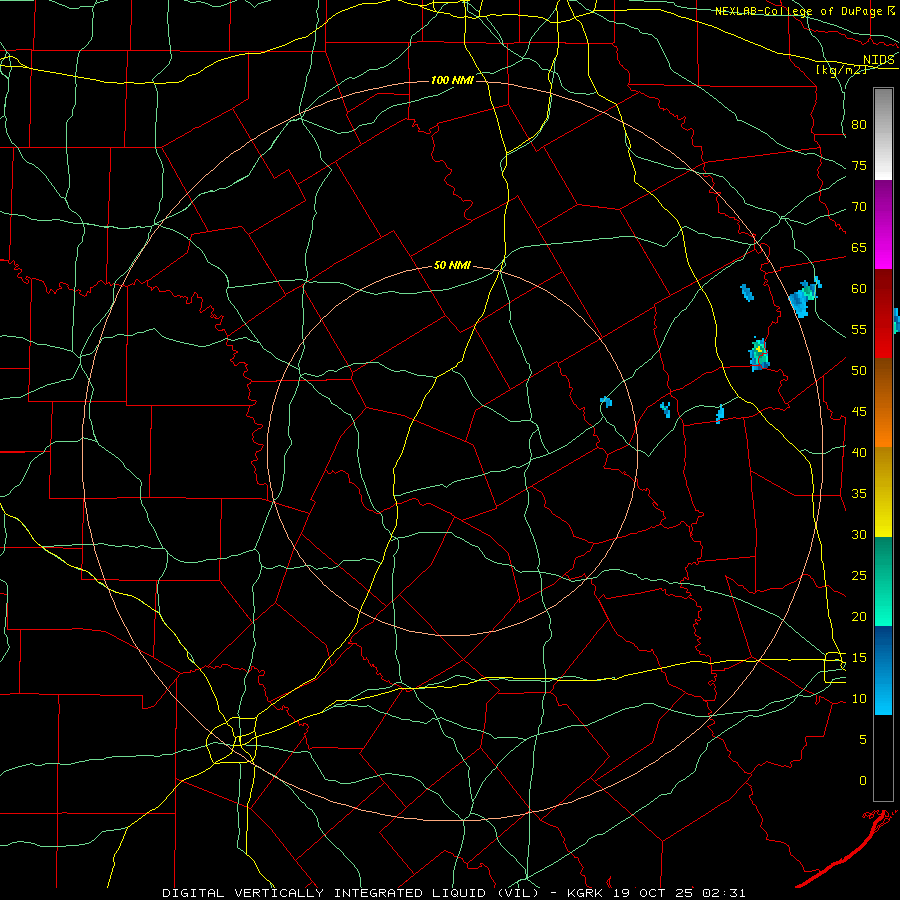Click the NEXLAB-College of DuPage header text

pyautogui.click(x=798, y=11)
